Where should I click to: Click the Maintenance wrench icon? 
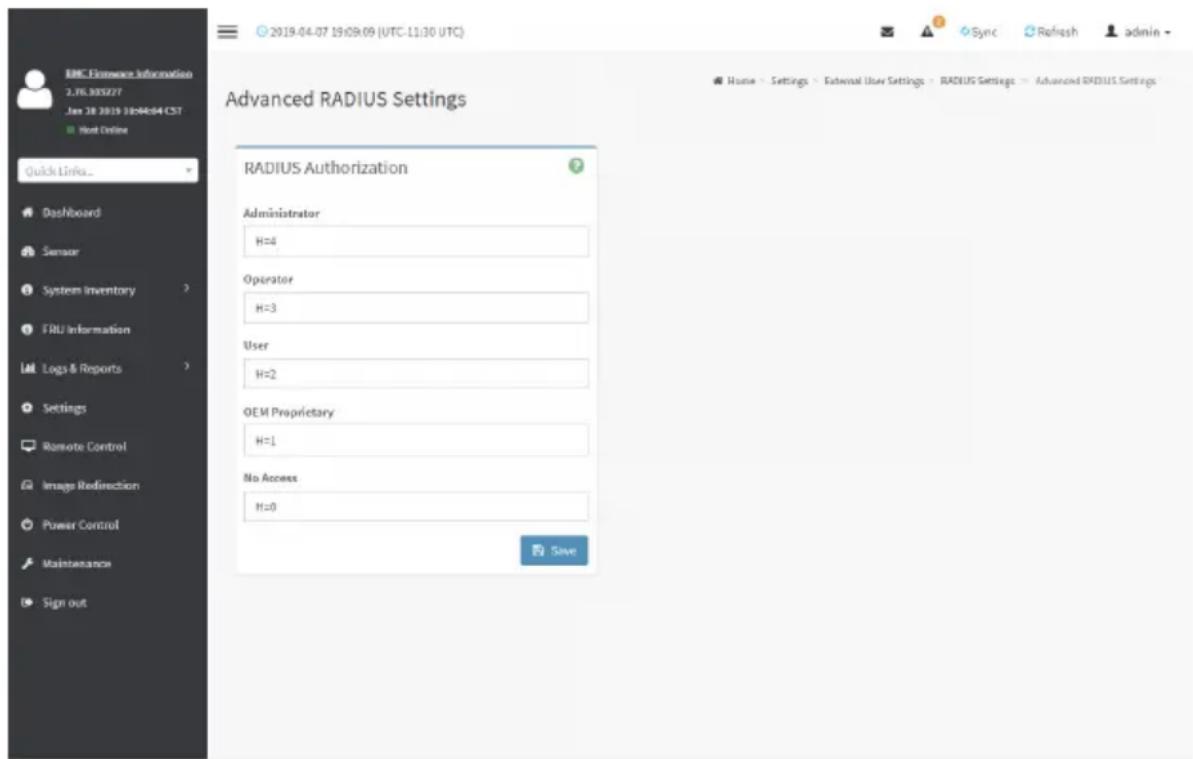(x=27, y=564)
